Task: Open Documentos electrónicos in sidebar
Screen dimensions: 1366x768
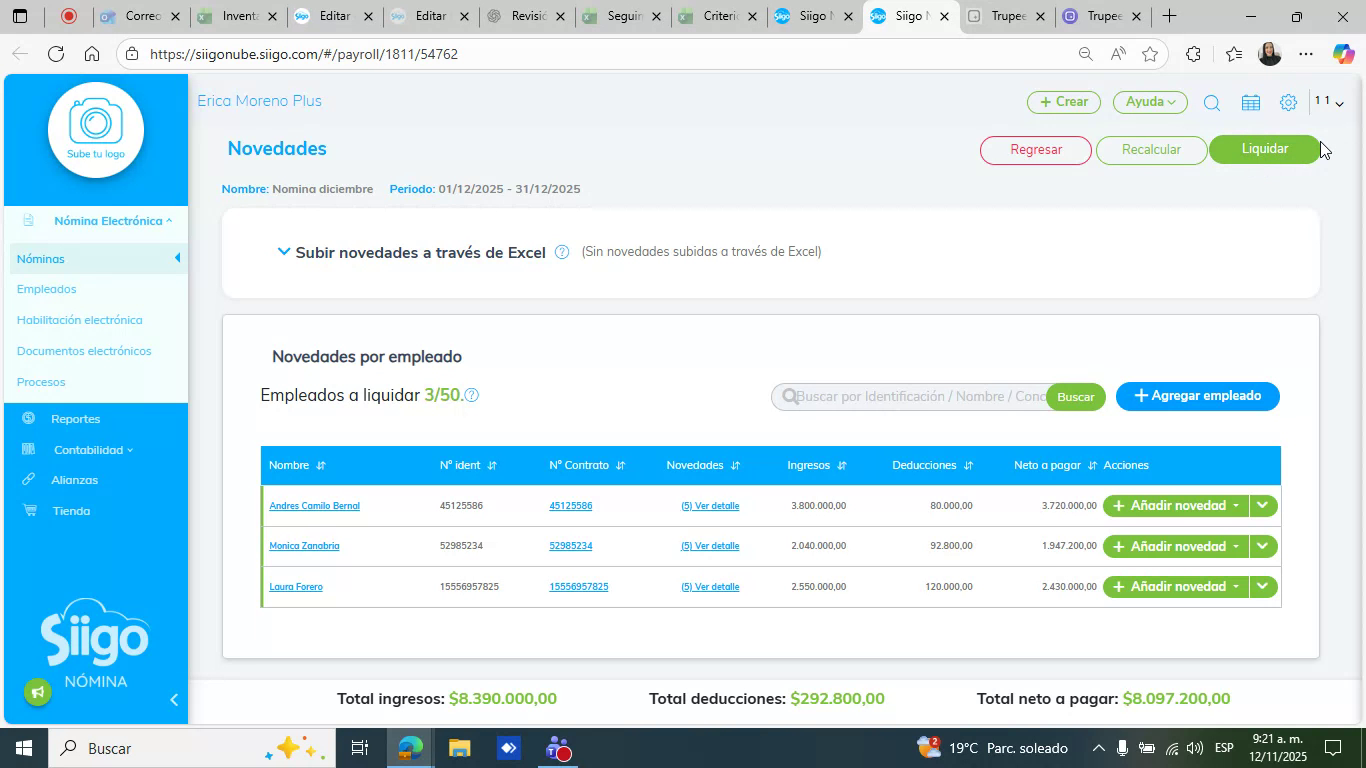Action: tap(84, 352)
